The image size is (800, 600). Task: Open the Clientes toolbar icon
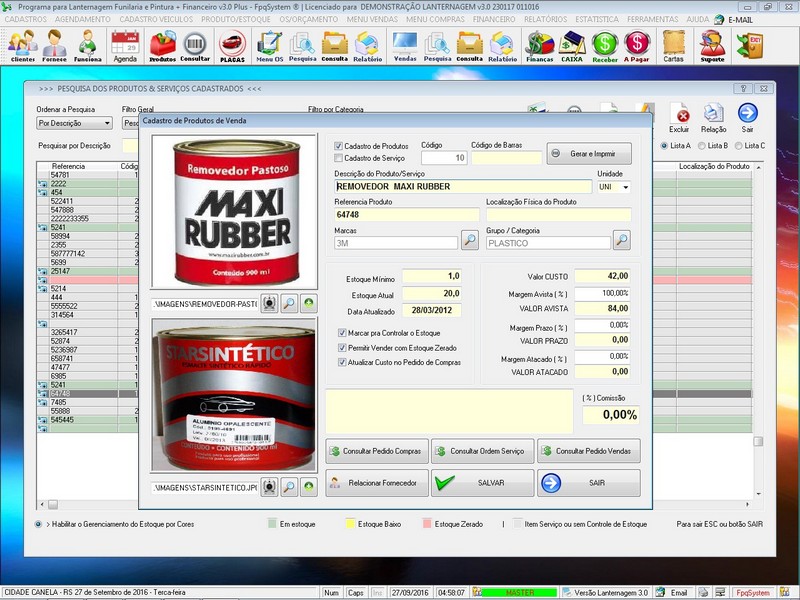(x=22, y=45)
